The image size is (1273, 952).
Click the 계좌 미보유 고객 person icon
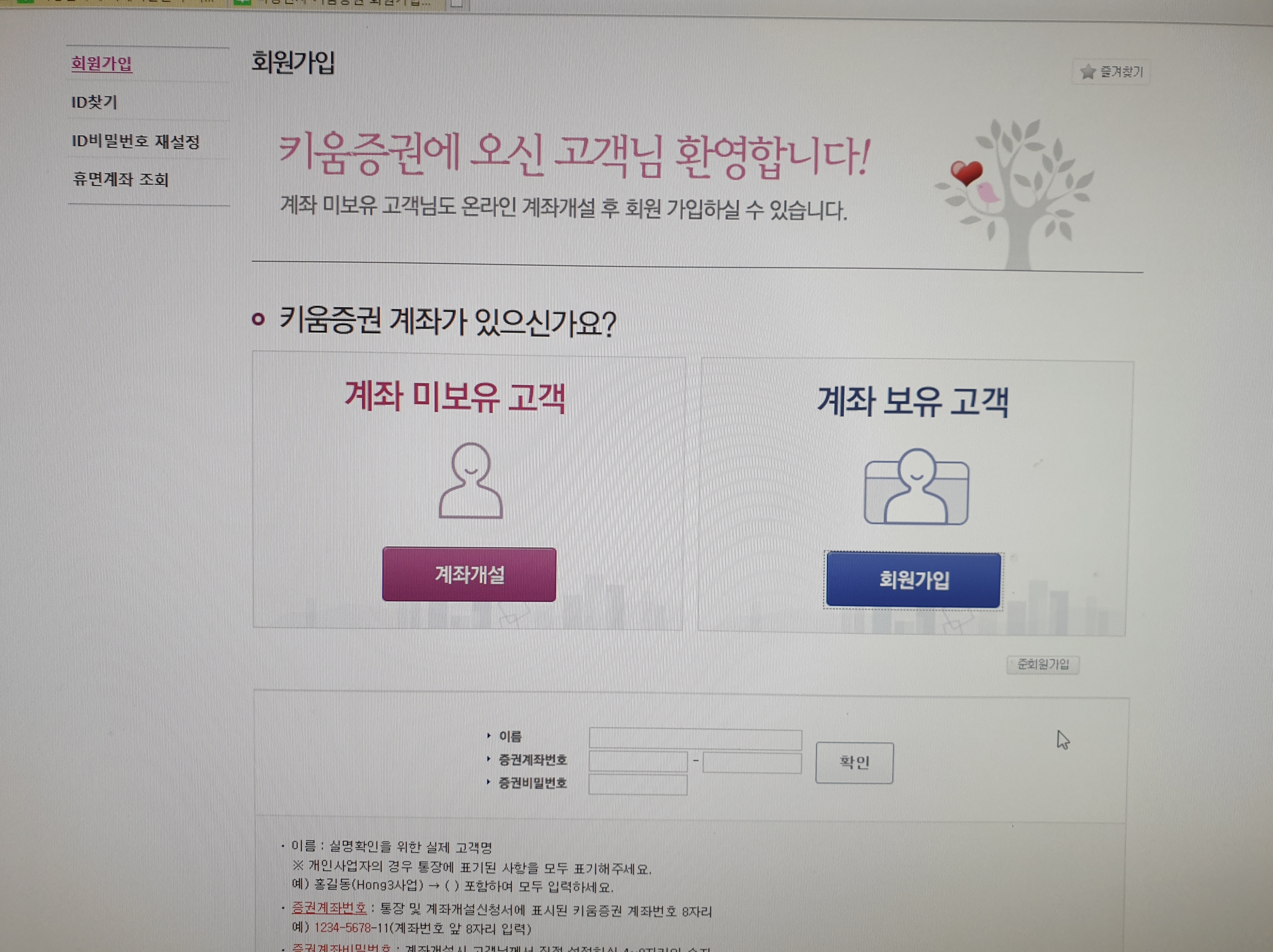click(x=470, y=481)
